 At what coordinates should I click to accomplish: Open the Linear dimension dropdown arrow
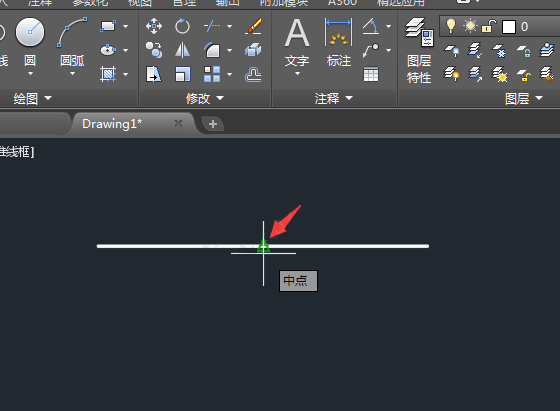[389, 26]
